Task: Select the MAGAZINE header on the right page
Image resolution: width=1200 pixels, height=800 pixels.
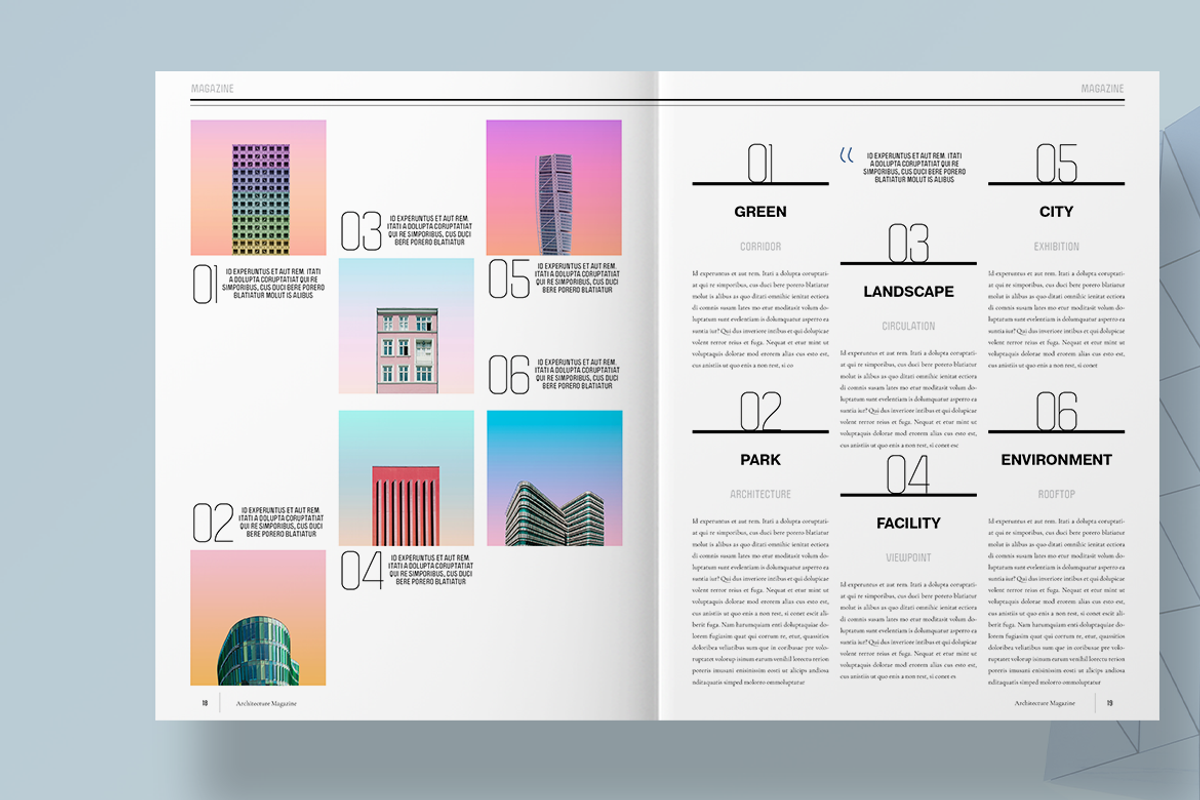Action: tap(1104, 87)
